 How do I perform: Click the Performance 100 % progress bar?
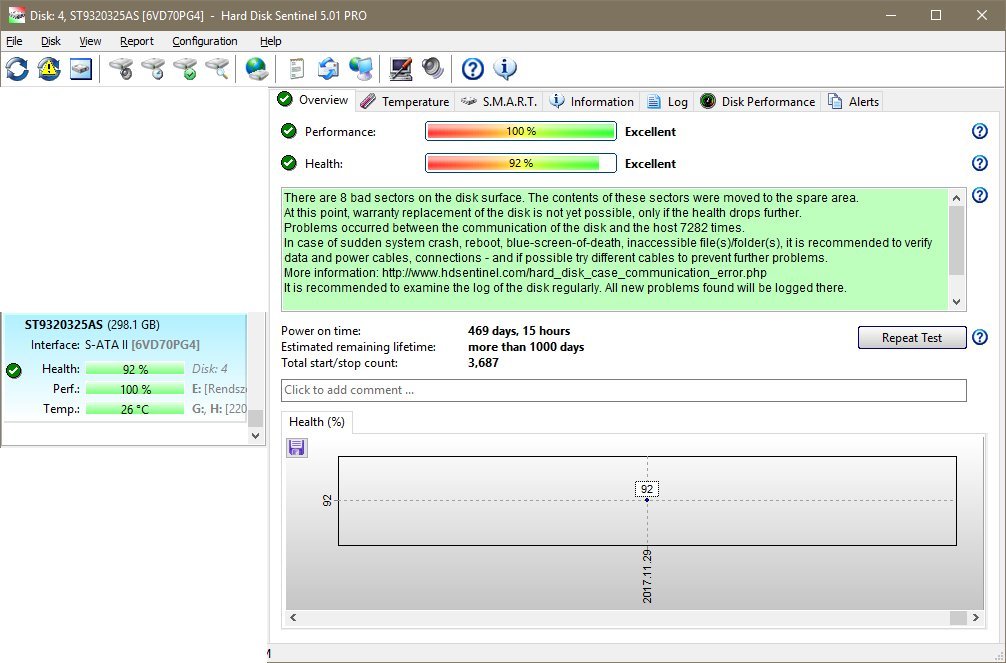tap(520, 131)
